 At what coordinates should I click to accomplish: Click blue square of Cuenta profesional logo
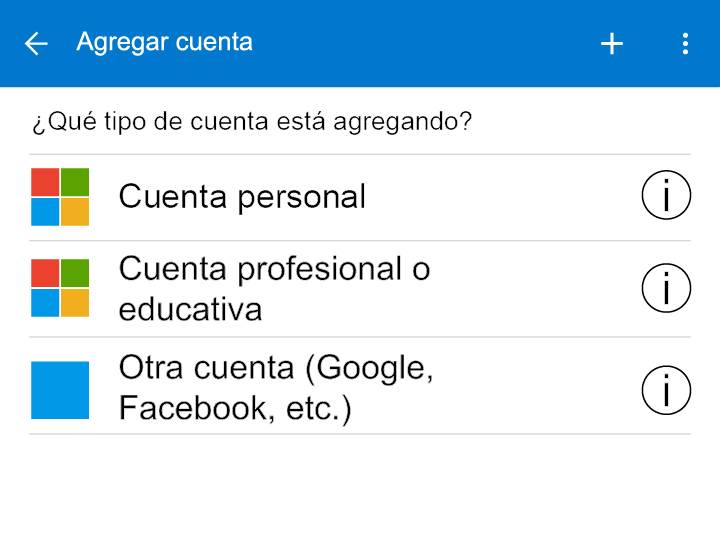click(x=45, y=303)
